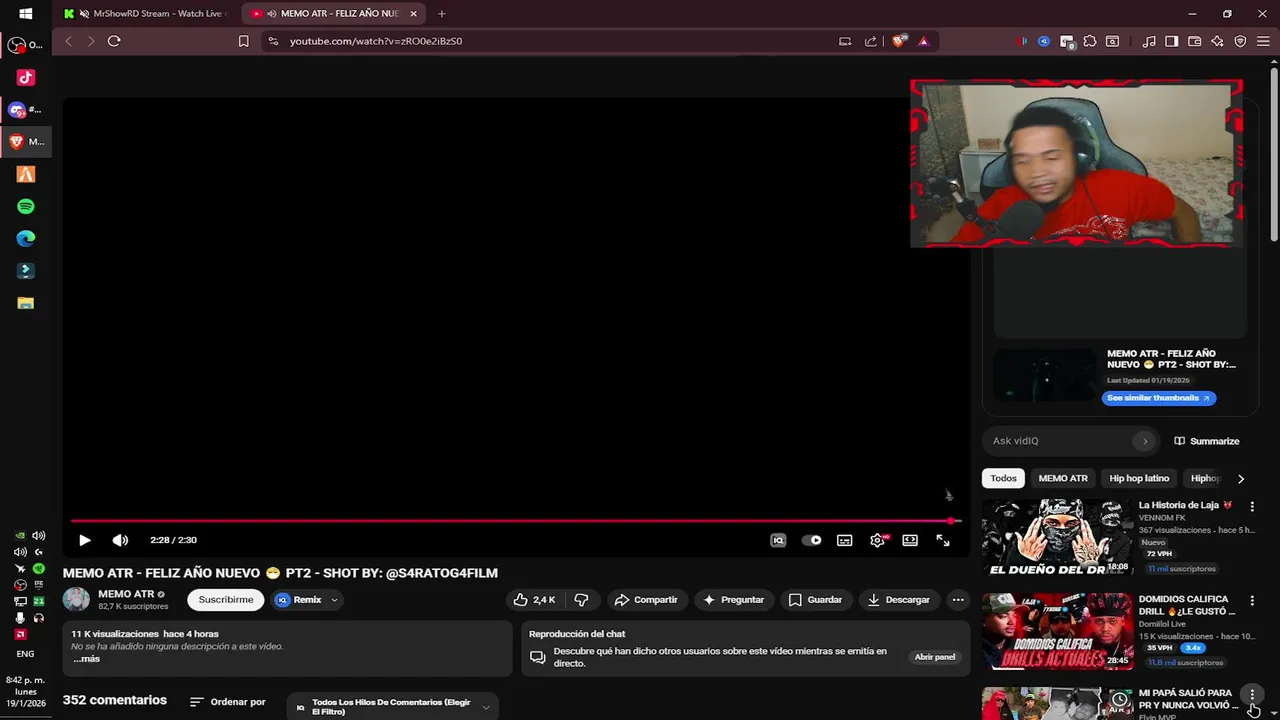Screen dimensions: 1280x720
Task: Open the player settings gear
Action: click(x=877, y=540)
